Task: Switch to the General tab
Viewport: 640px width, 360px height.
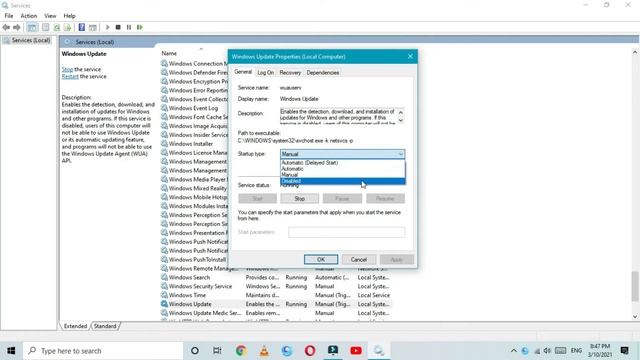Action: coord(243,72)
